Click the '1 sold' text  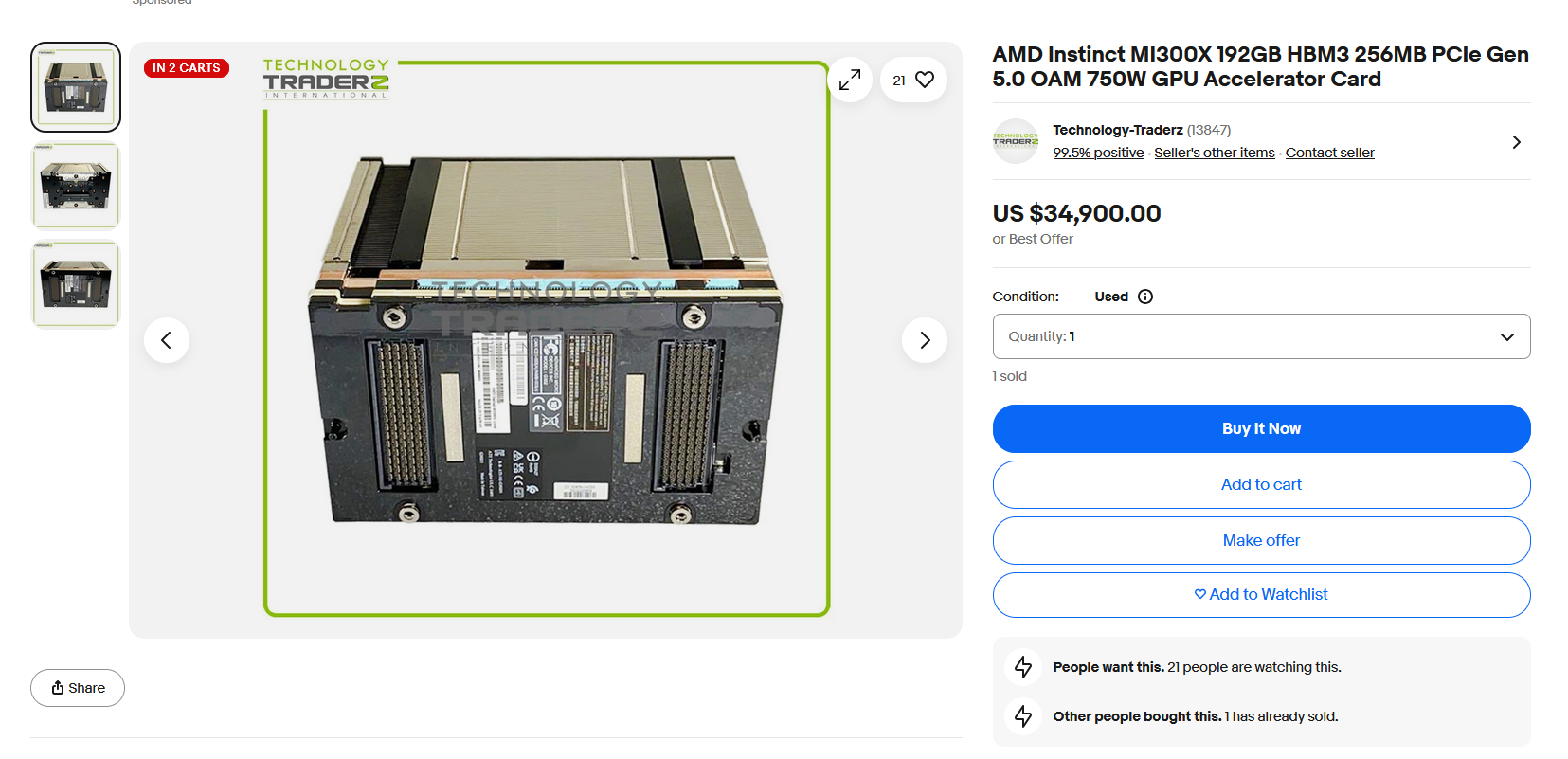(1010, 376)
